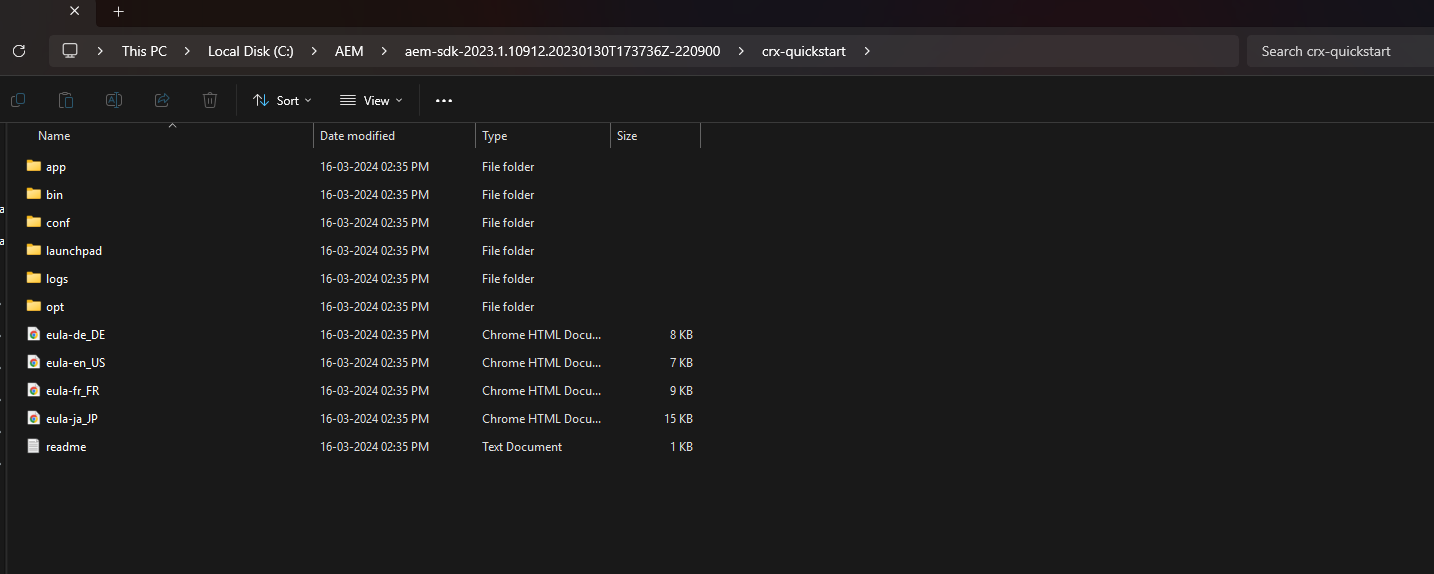Select the launchpad folder
This screenshot has width=1434, height=574.
click(x=74, y=251)
